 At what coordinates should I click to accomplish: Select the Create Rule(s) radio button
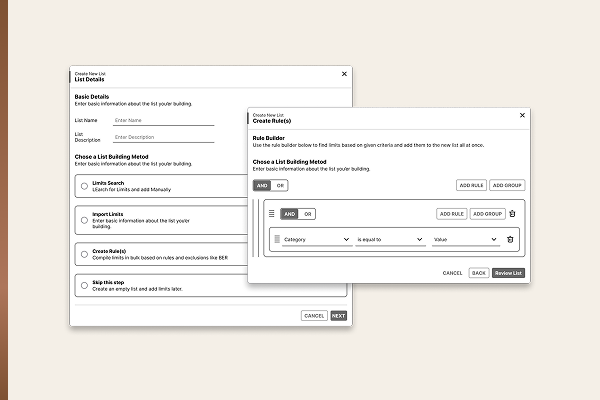coord(83,255)
